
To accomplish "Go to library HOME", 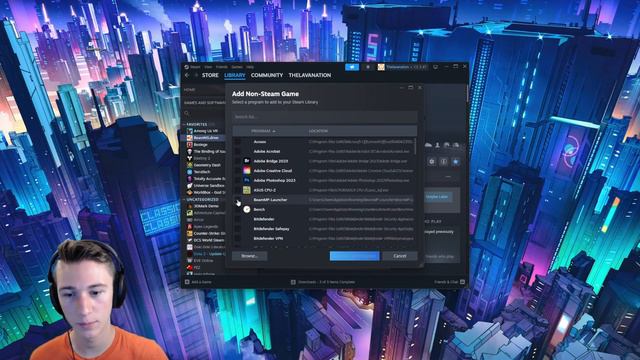I will (189, 90).
